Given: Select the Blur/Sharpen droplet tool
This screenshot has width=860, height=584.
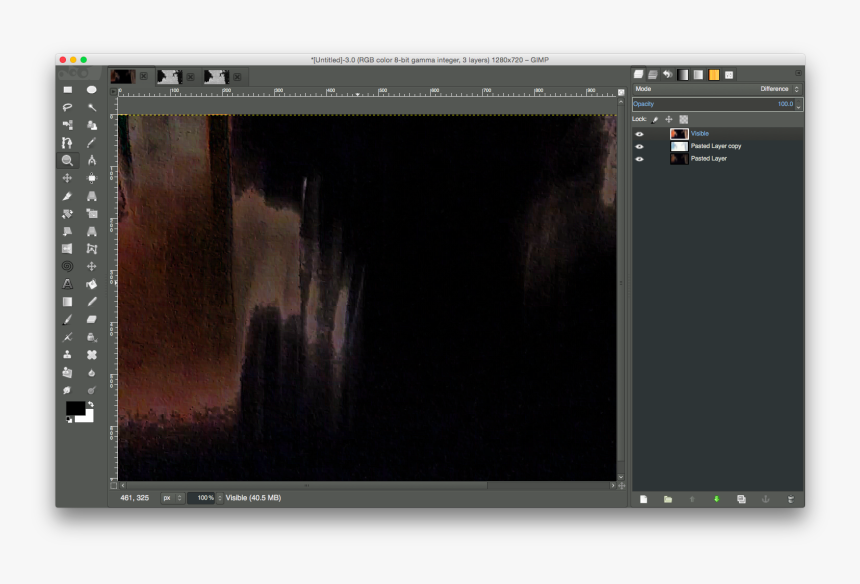Looking at the screenshot, I should pos(92,372).
